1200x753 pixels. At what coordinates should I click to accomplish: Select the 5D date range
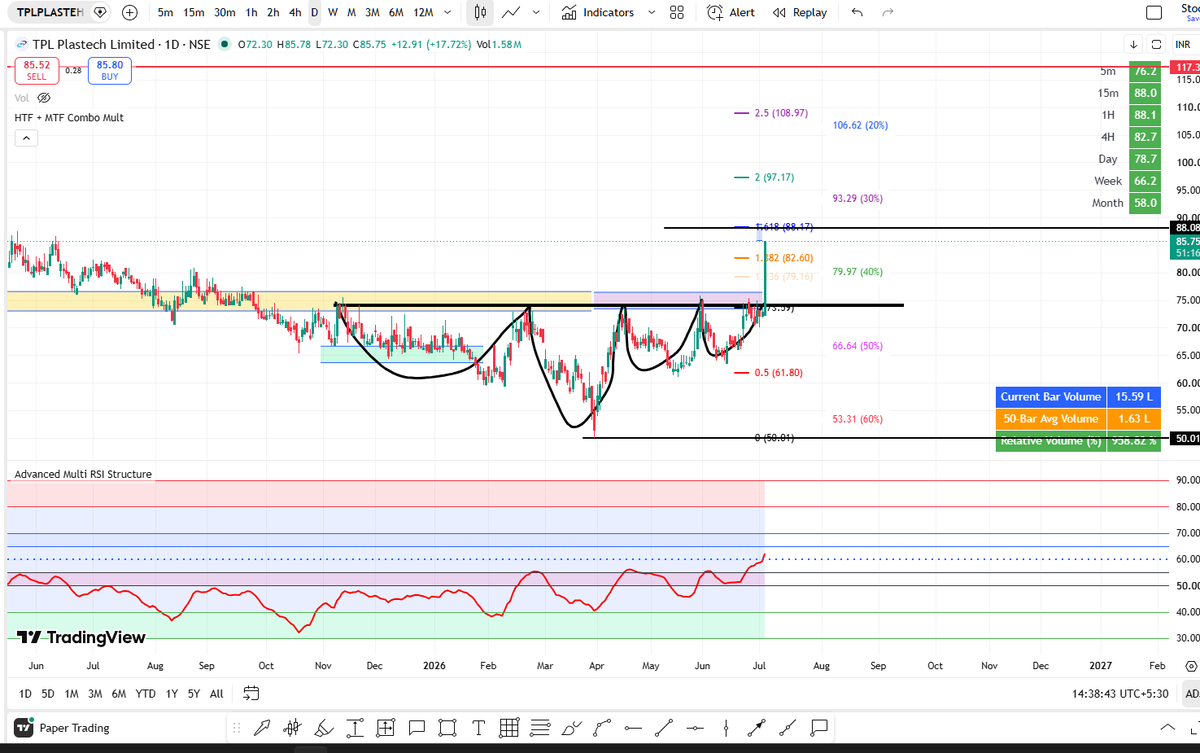click(x=48, y=693)
